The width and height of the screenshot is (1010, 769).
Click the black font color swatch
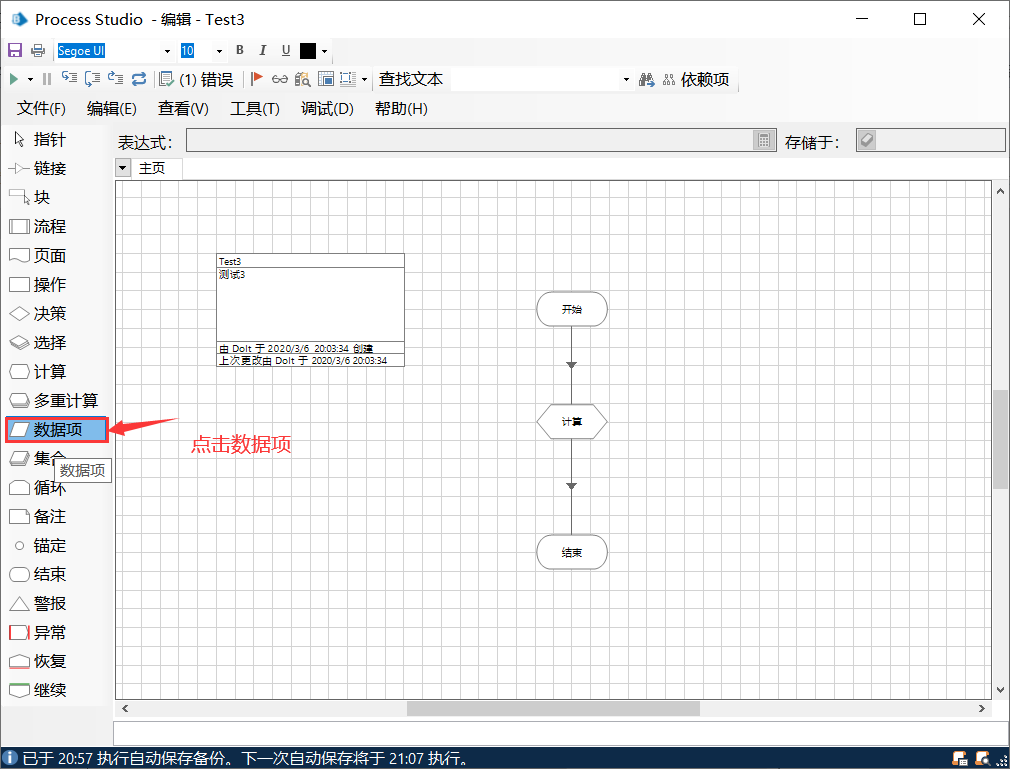pyautogui.click(x=308, y=51)
